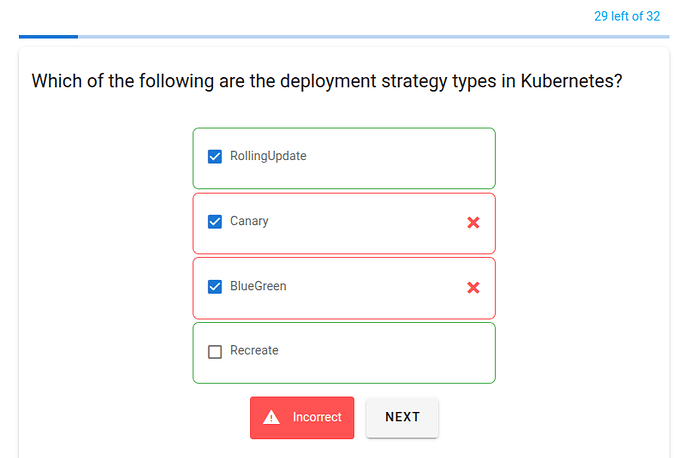Image resolution: width=690 pixels, height=458 pixels.
Task: Go to the next question with NEXT
Action: (402, 417)
